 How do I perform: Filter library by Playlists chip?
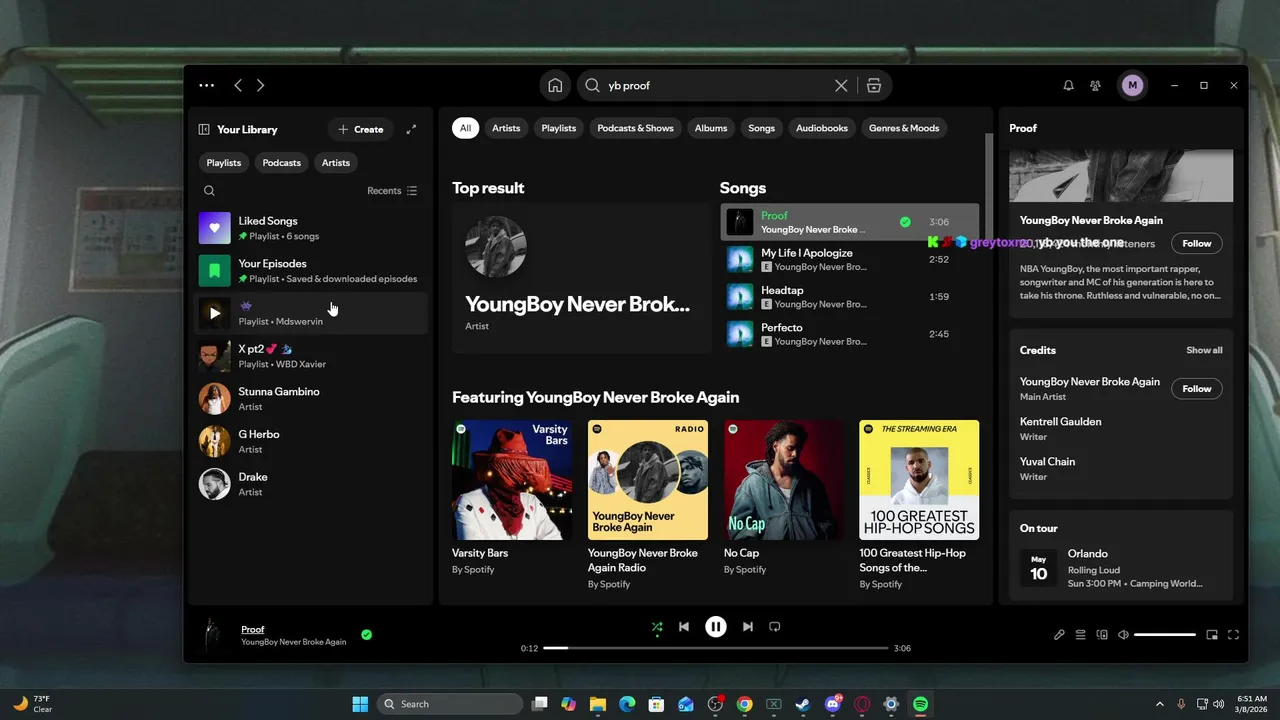pos(224,163)
